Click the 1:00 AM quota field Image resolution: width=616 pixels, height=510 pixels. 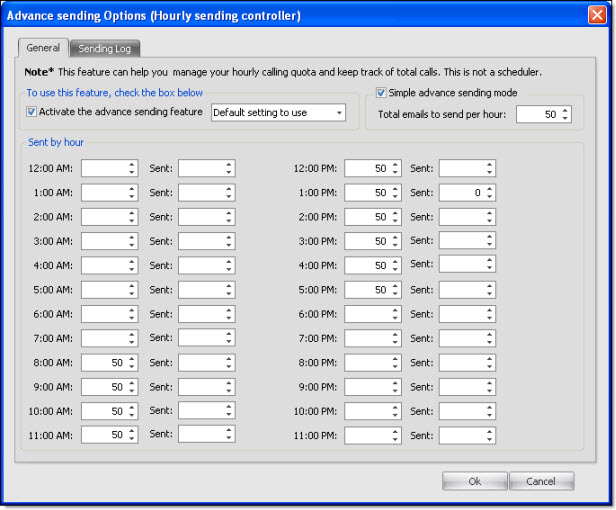point(109,193)
